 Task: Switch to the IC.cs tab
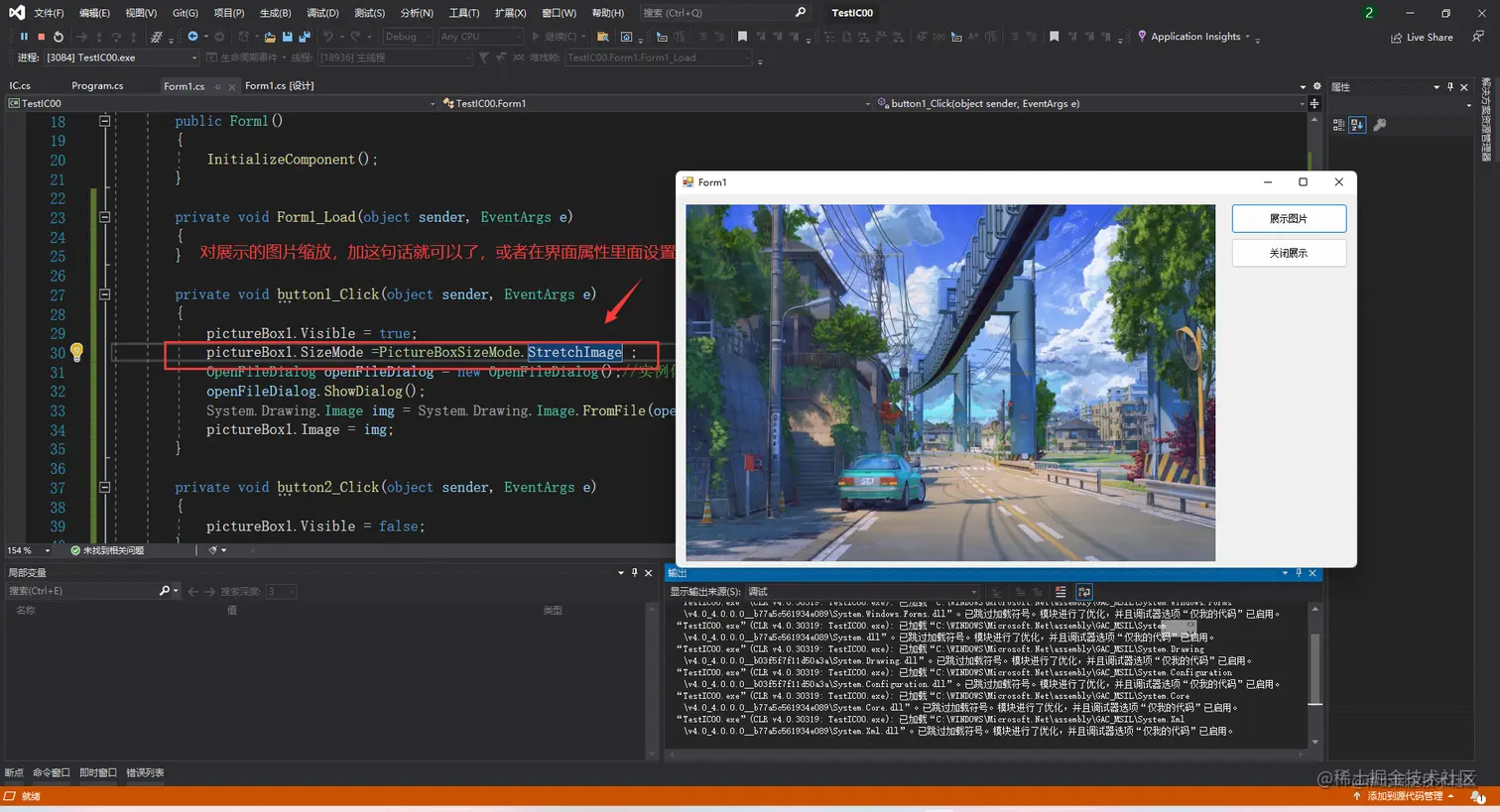click(x=20, y=86)
